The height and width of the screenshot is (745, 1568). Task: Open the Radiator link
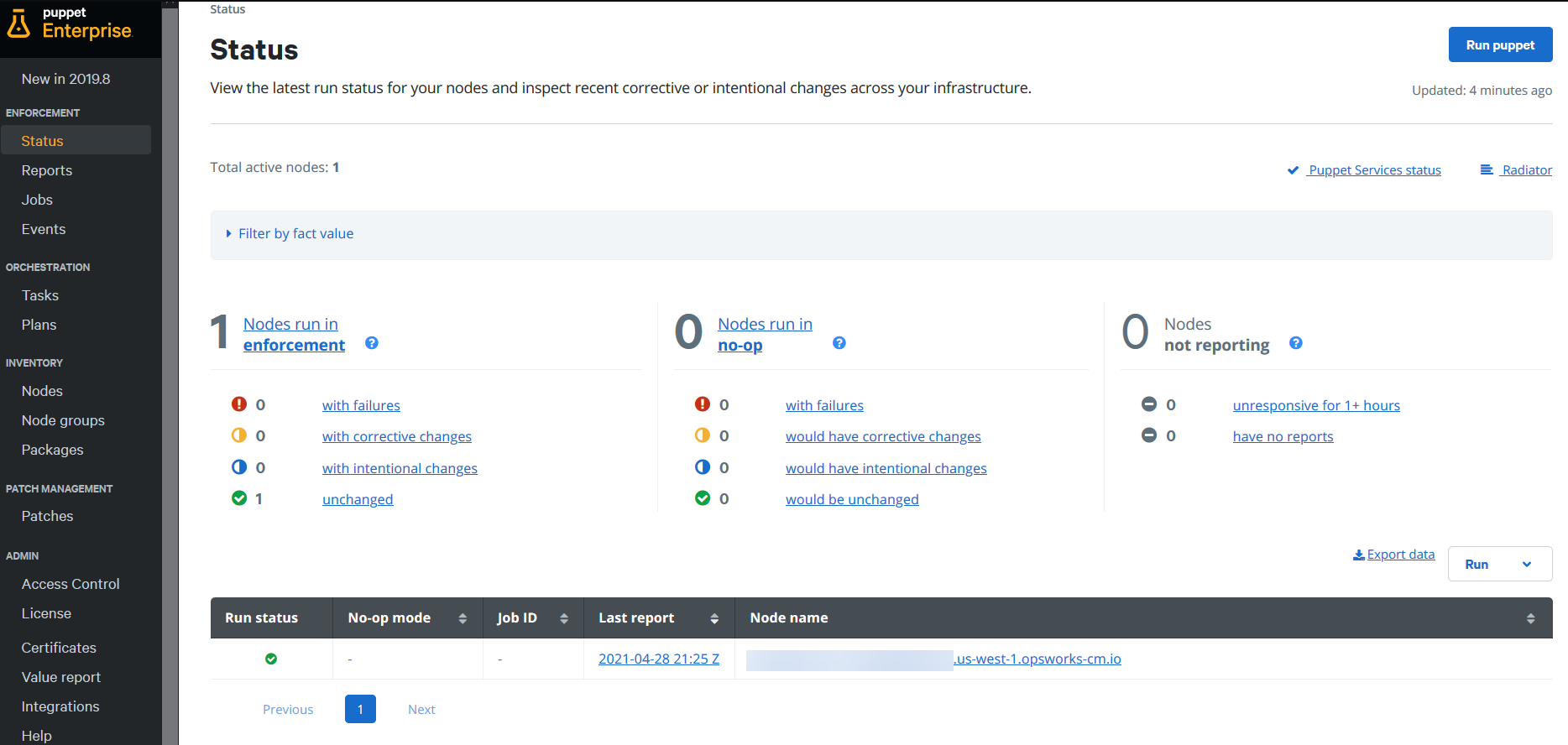click(1527, 170)
